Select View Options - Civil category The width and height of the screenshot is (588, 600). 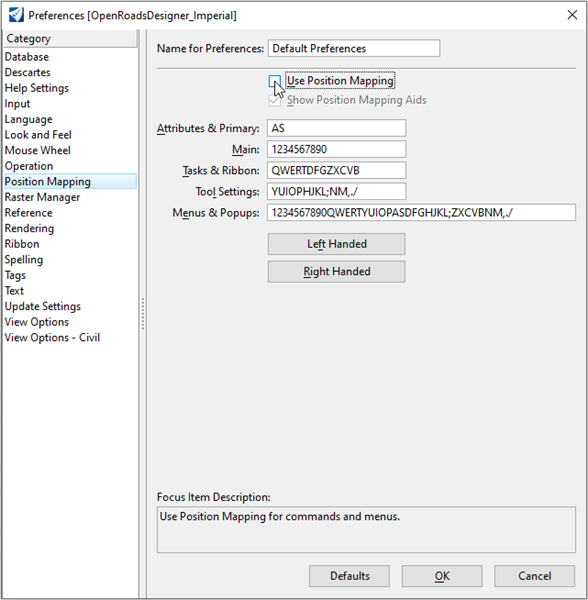point(52,338)
